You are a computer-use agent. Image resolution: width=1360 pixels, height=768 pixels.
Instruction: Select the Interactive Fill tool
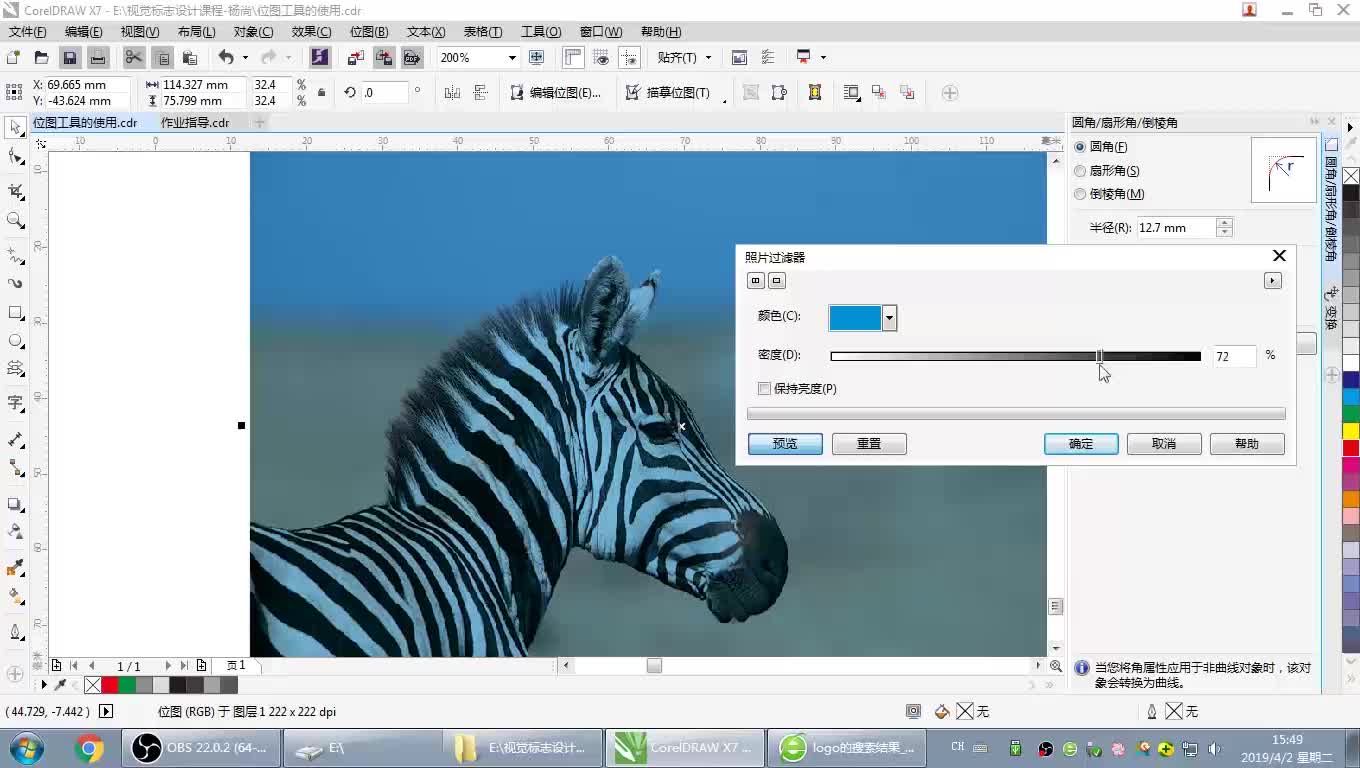coord(15,596)
